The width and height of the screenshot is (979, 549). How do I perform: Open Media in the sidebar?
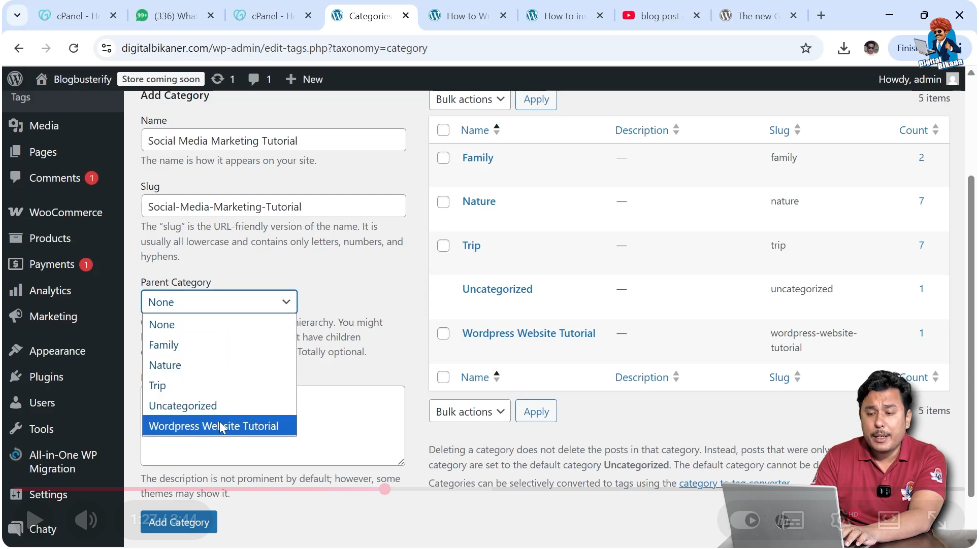(44, 126)
